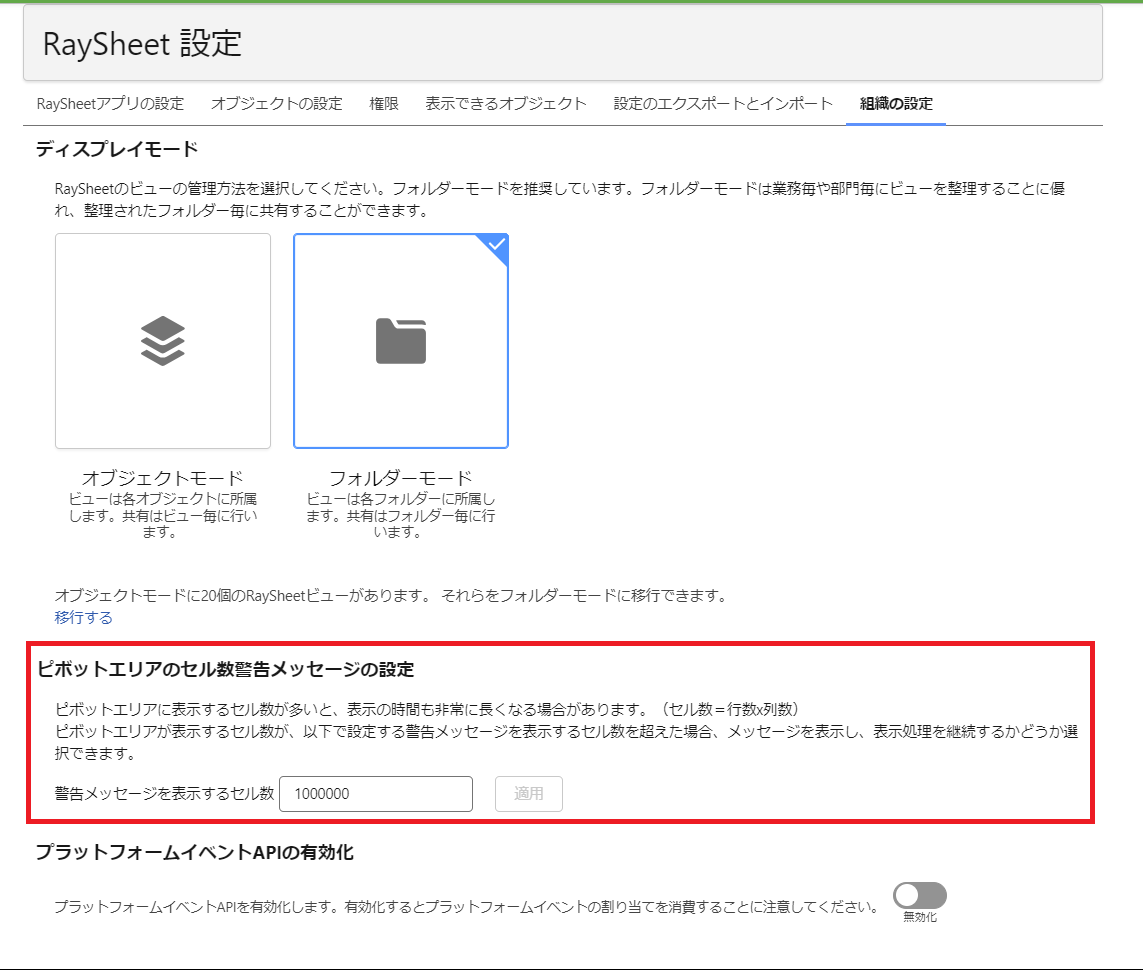Click the folder icon for folder mode
The width and height of the screenshot is (1143, 970).
(401, 341)
